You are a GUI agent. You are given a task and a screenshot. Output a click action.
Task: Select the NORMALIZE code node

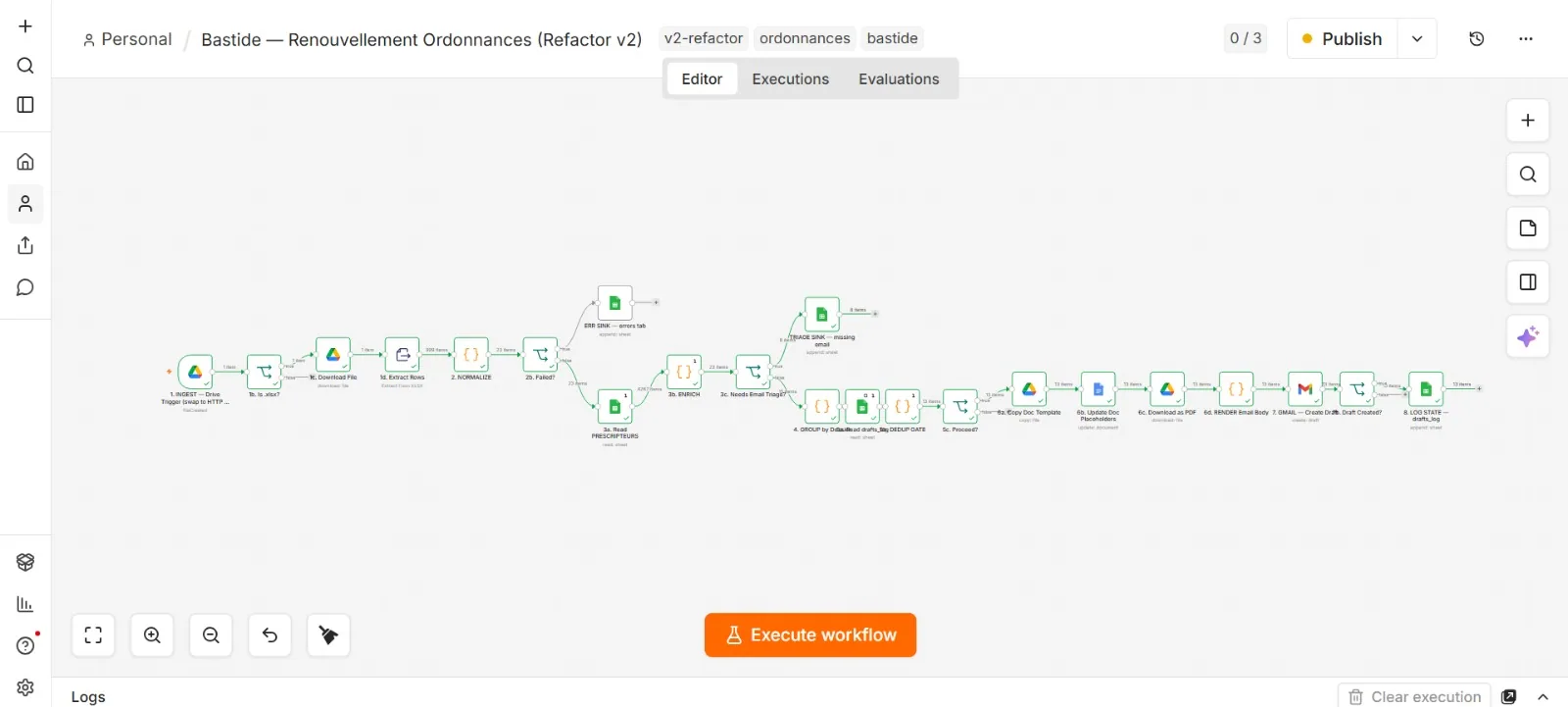(x=471, y=355)
